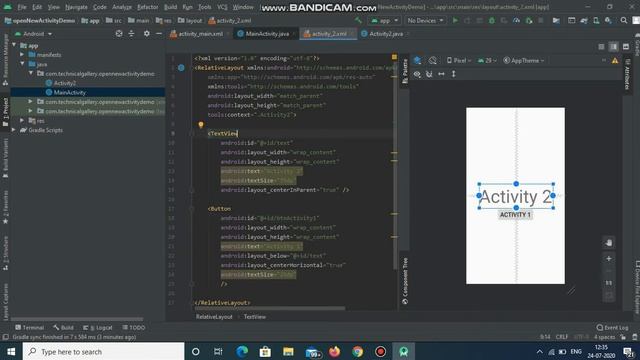Open the Navigate menu
Image resolution: width=640 pixels, height=360 pixels.
(x=76, y=7)
